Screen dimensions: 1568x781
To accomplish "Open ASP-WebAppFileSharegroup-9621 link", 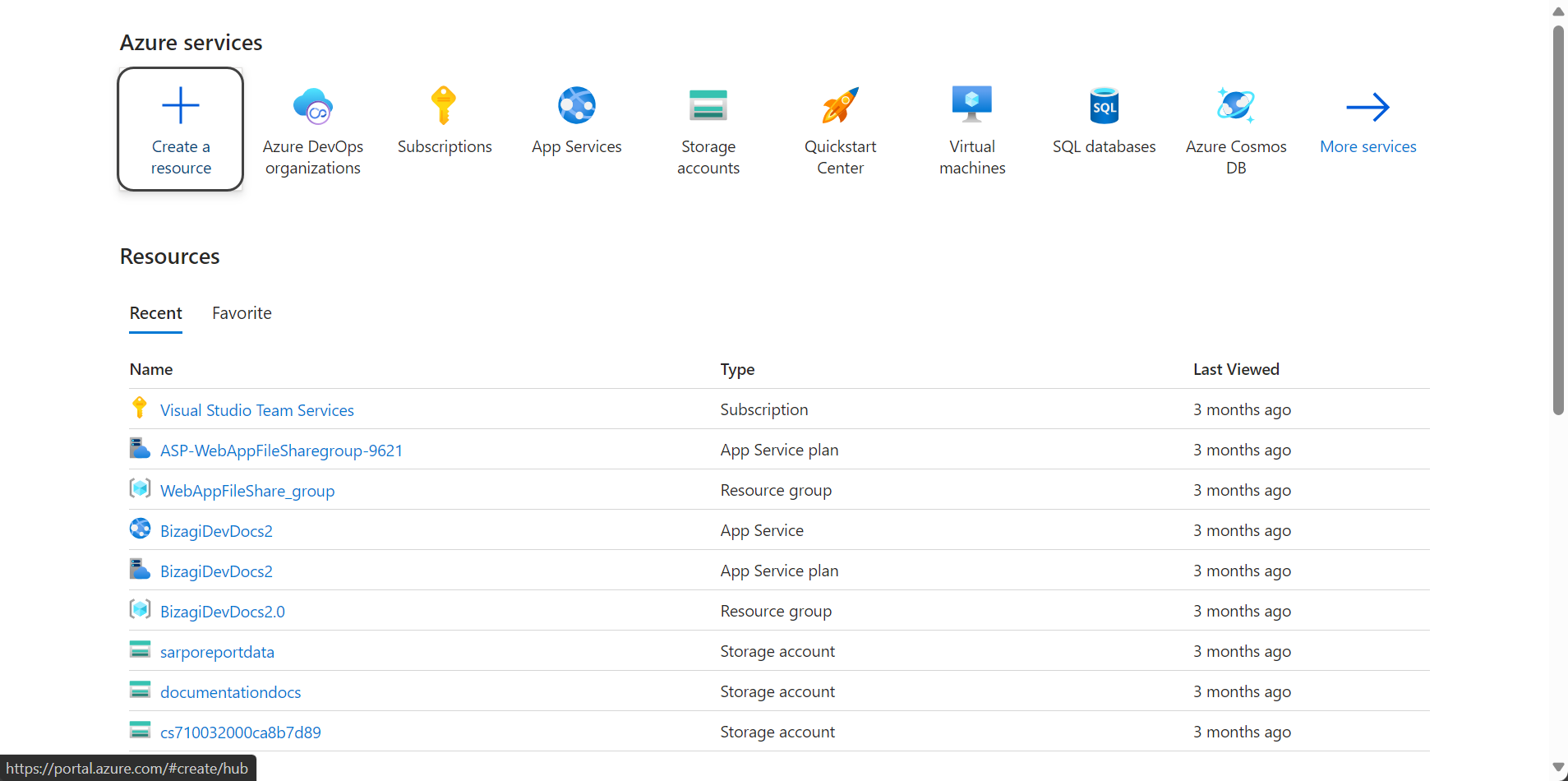I will [281, 451].
